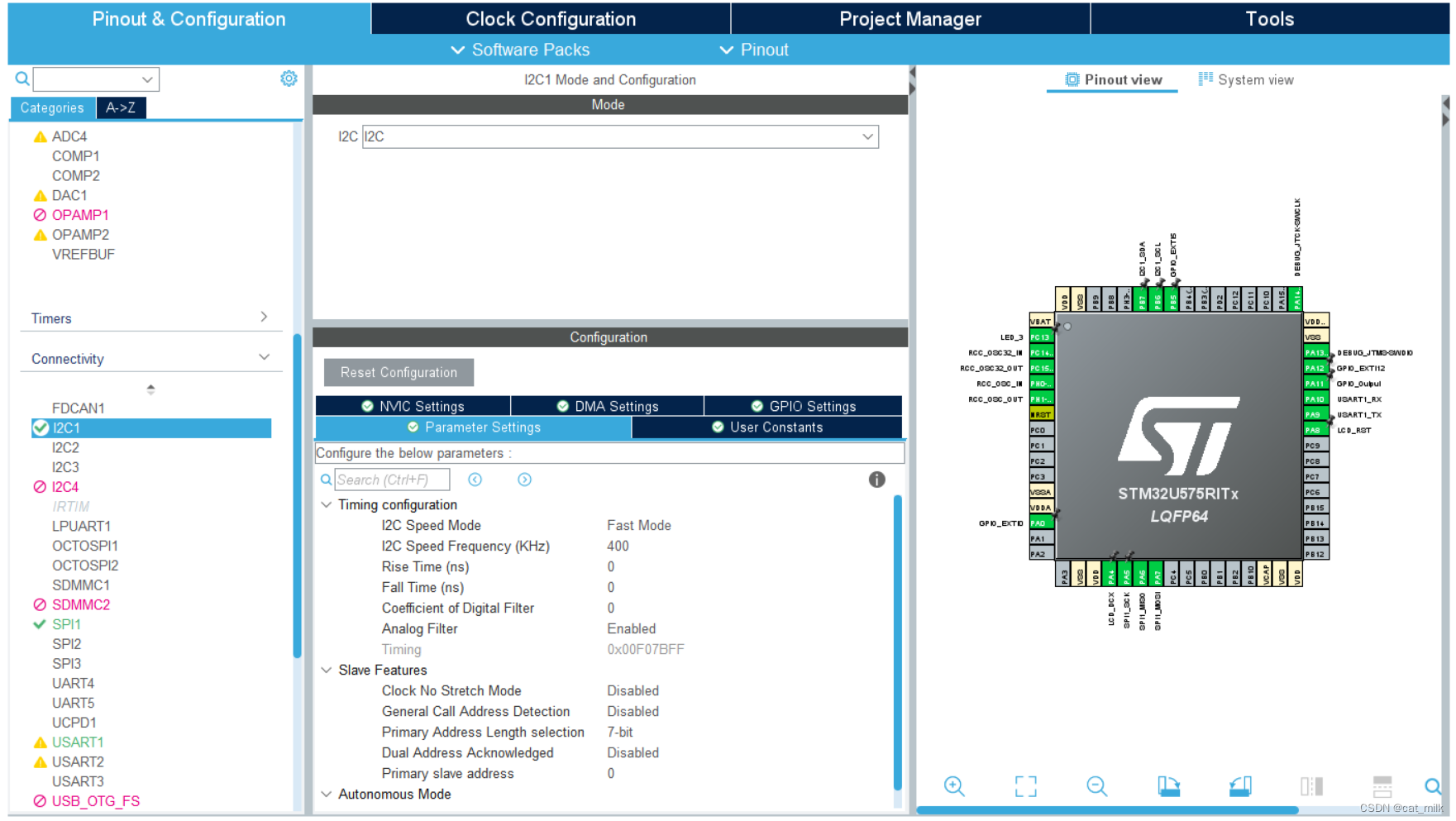1456x821 pixels.
Task: Flip the chip view horizontally
Action: 1311,785
